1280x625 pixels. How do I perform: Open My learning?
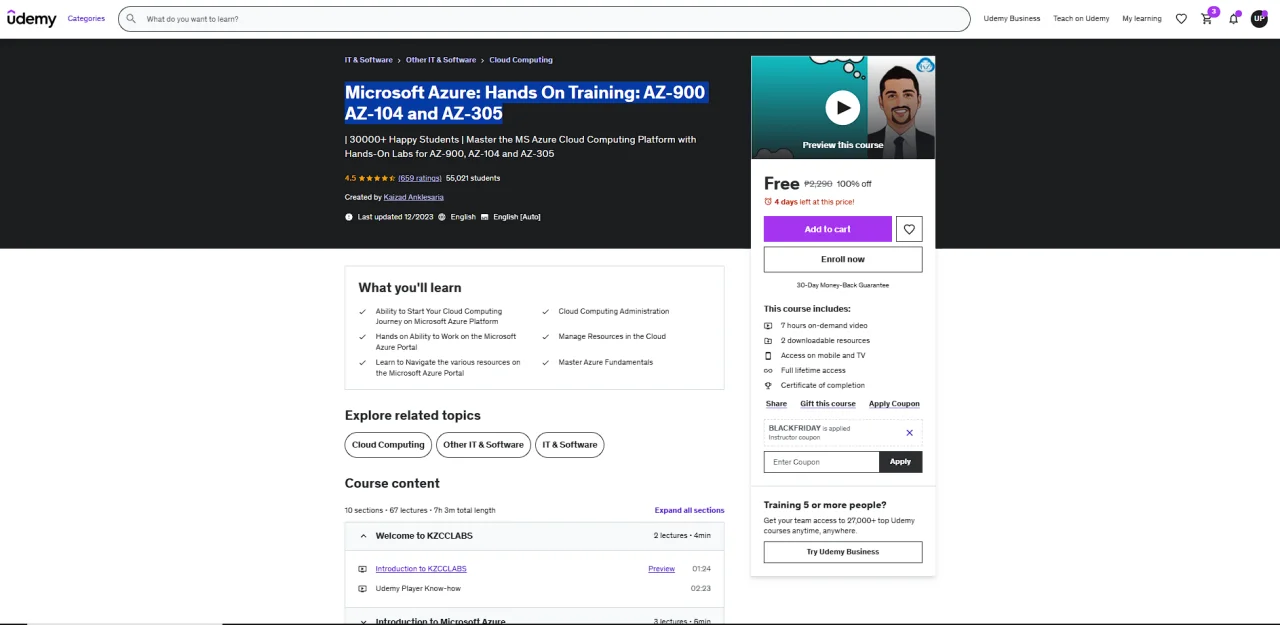1142,18
